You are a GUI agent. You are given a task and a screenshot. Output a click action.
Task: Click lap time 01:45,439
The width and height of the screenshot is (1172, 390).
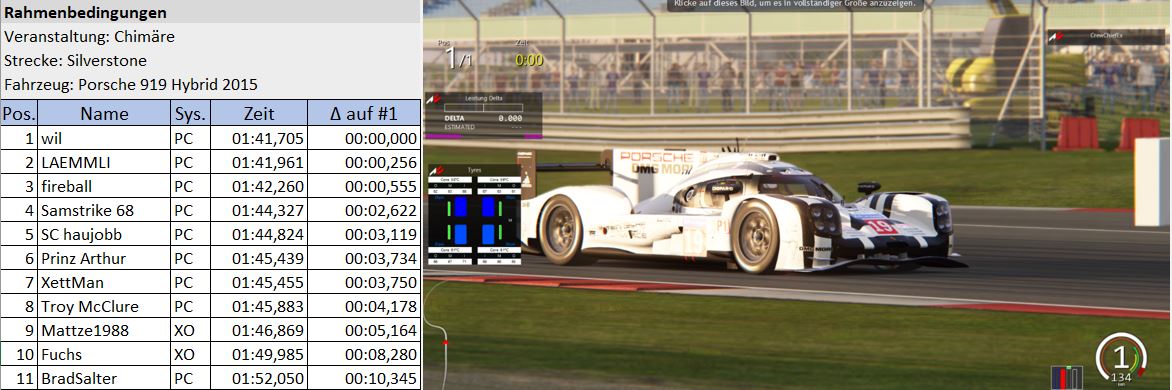click(x=268, y=258)
